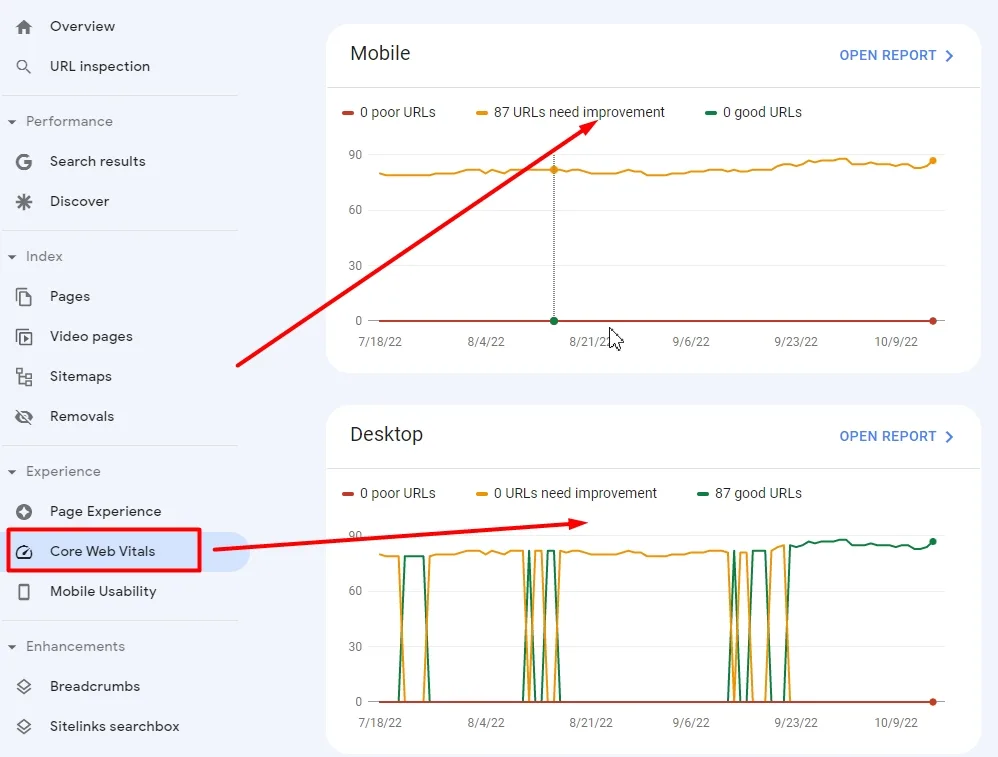Image resolution: width=998 pixels, height=757 pixels.
Task: Click the Overview home icon
Action: coord(24,27)
